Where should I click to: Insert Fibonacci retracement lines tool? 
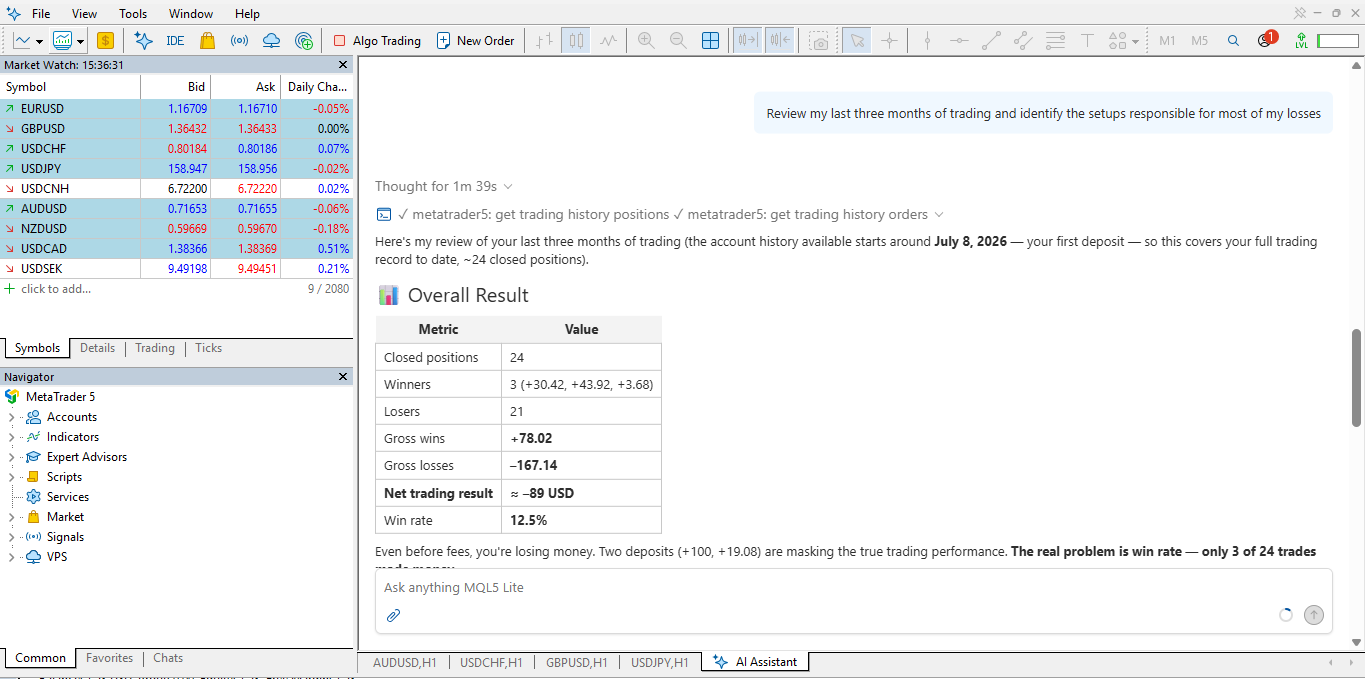coord(1055,41)
